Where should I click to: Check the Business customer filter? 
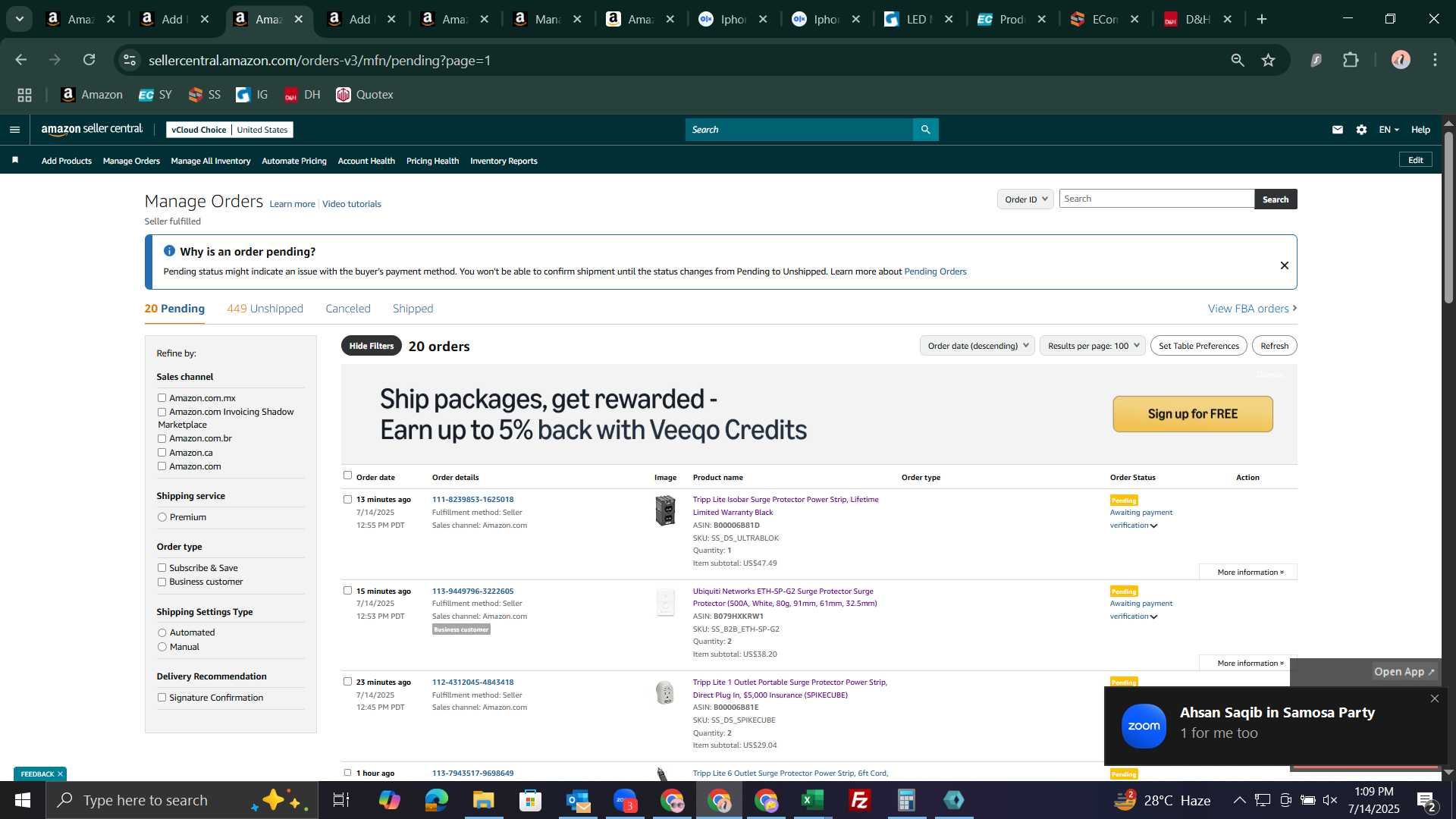coord(162,582)
